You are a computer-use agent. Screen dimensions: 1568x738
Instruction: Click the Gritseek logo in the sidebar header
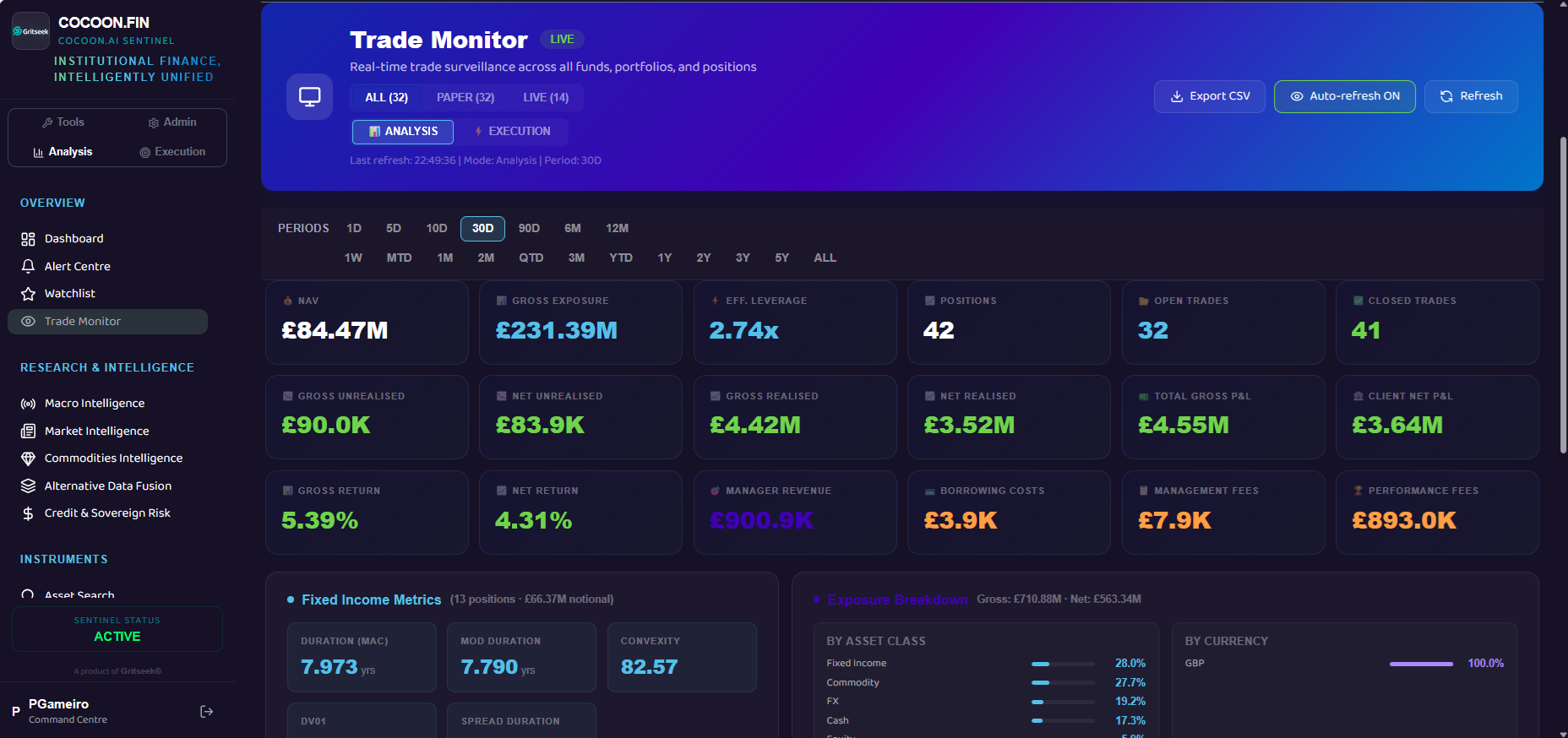(30, 31)
